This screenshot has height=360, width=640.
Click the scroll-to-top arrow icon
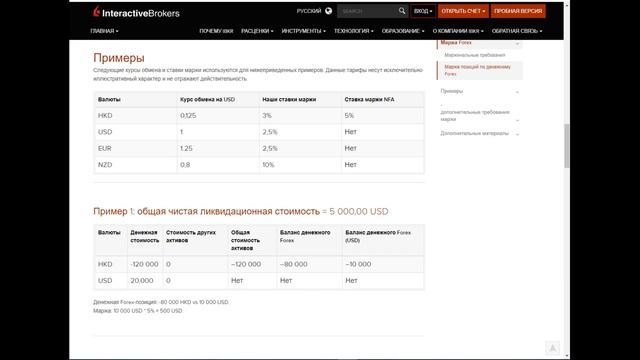552,348
